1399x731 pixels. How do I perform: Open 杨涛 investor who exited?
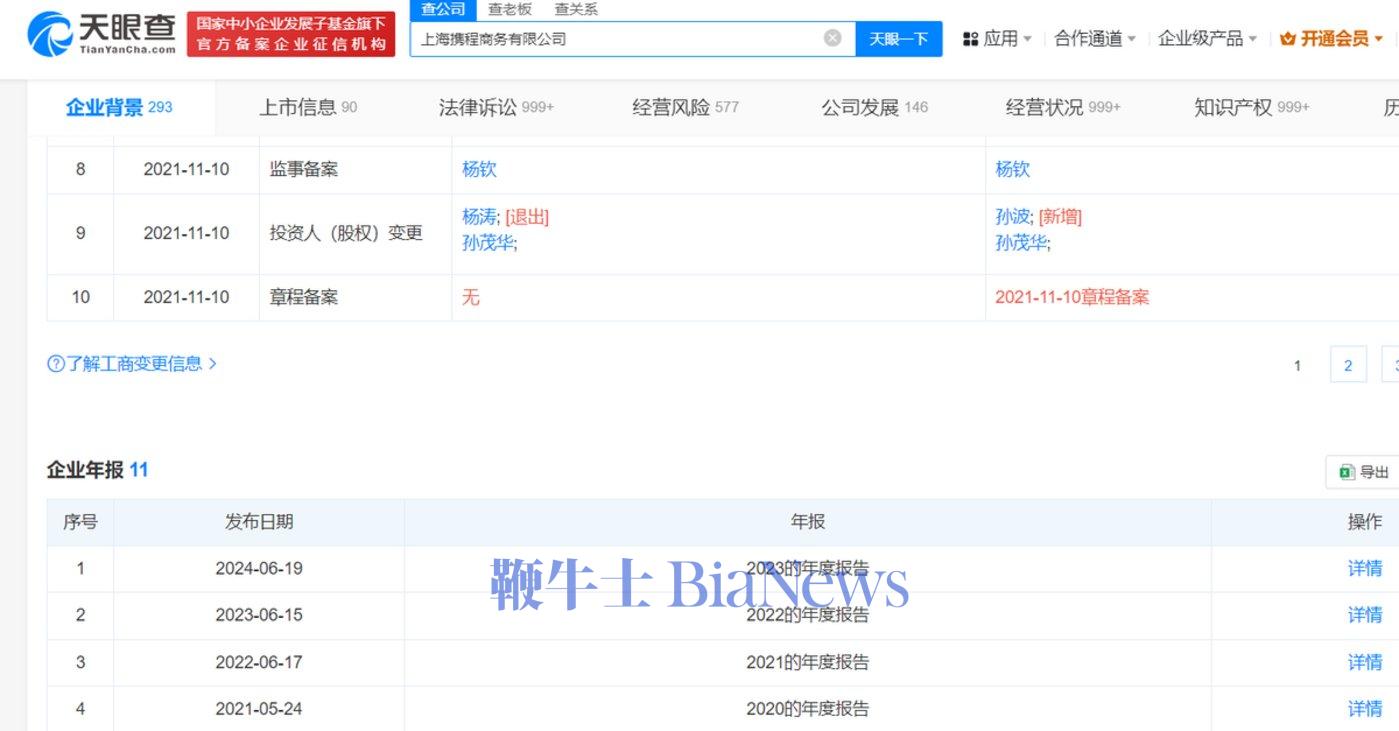pyautogui.click(x=478, y=217)
